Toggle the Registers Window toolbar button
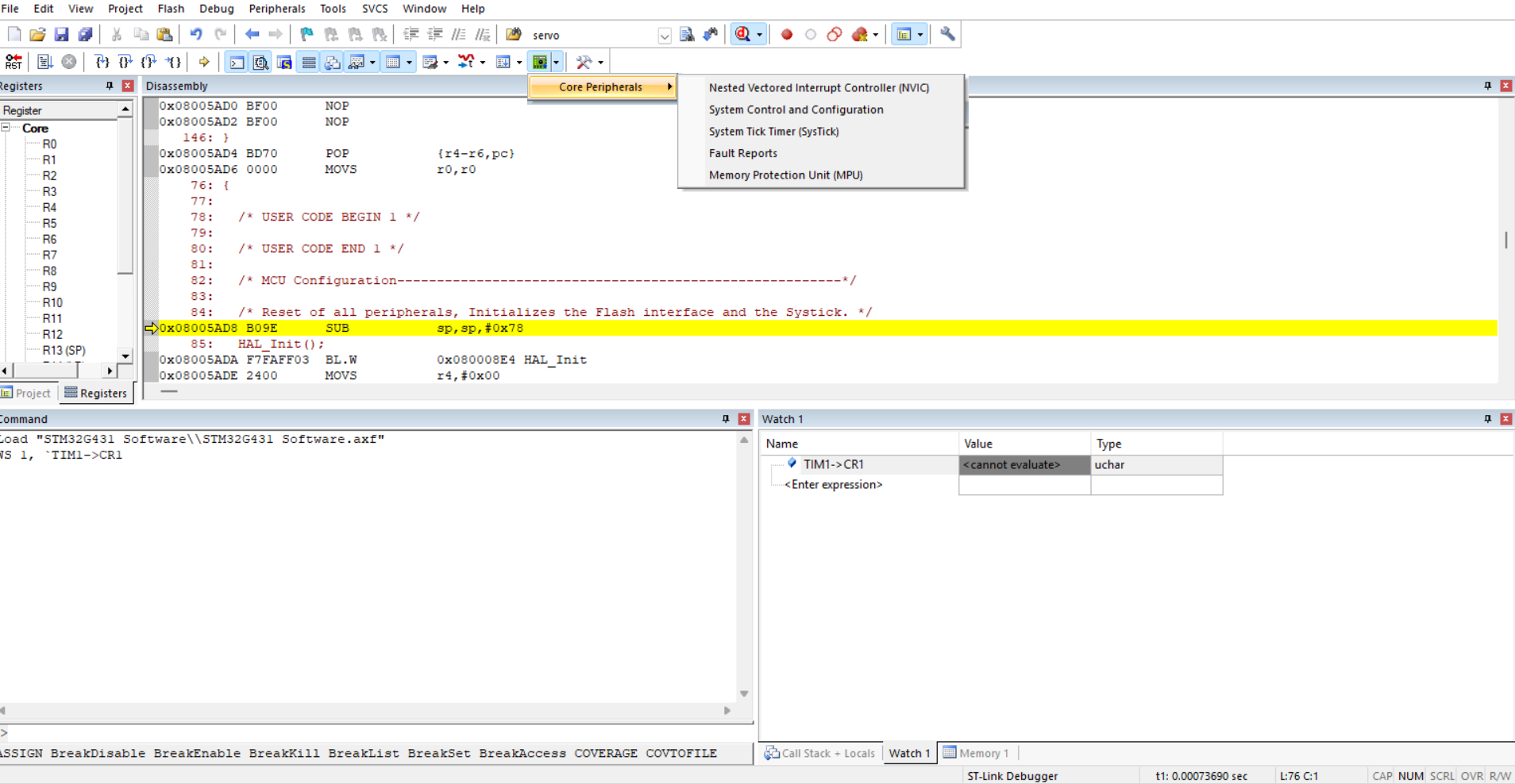1515x784 pixels. (x=309, y=62)
